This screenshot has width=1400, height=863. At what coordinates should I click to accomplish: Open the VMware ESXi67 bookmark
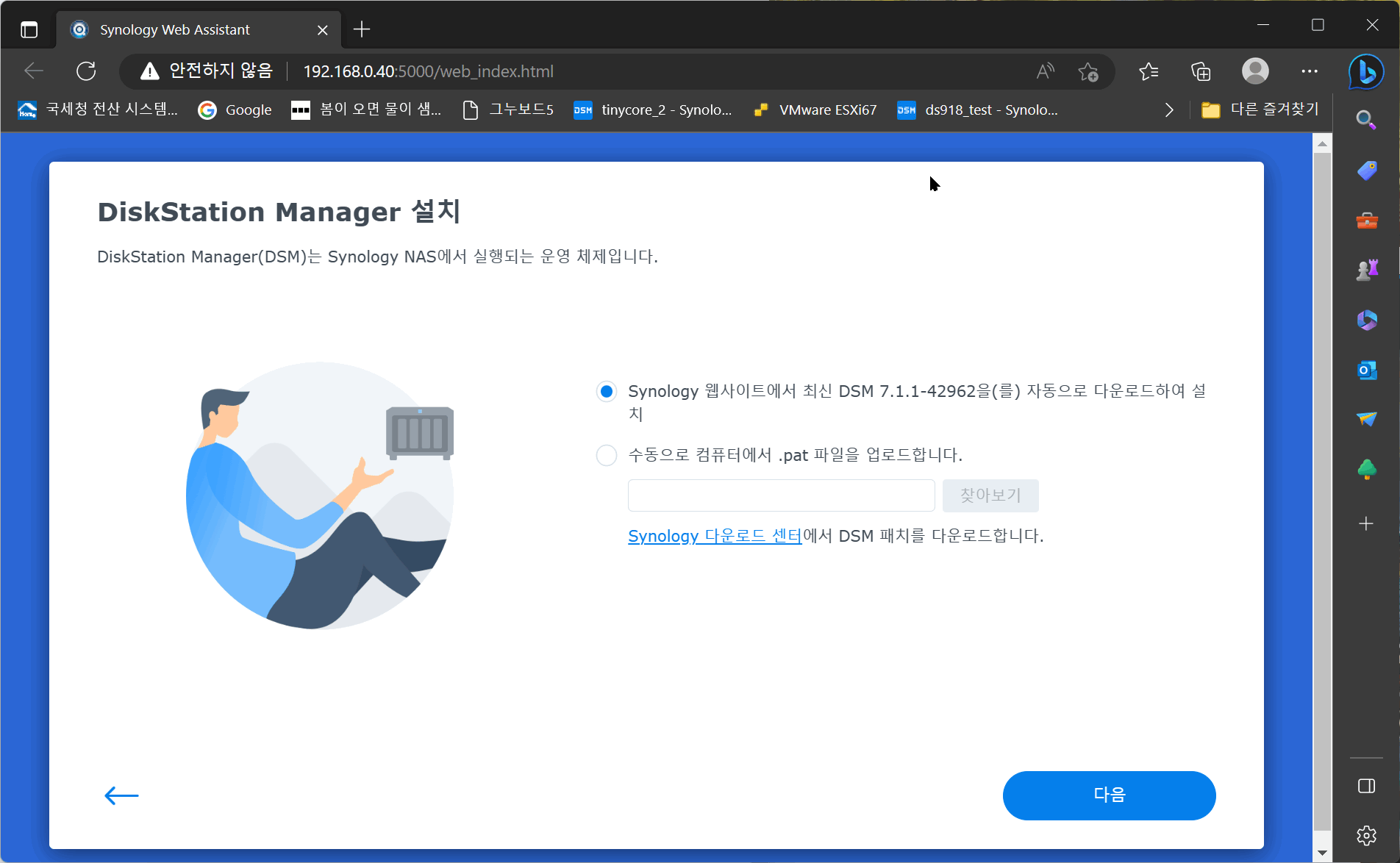click(815, 110)
